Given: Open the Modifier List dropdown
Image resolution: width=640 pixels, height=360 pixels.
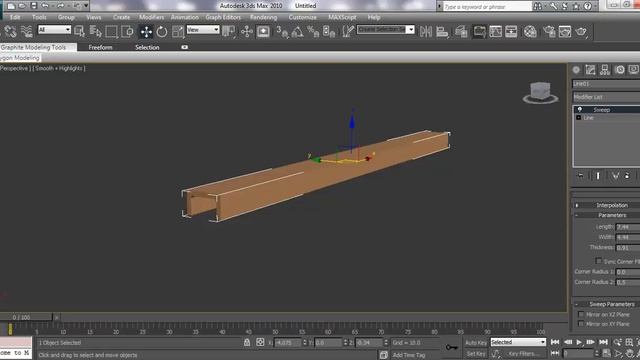Looking at the screenshot, I should (x=606, y=97).
